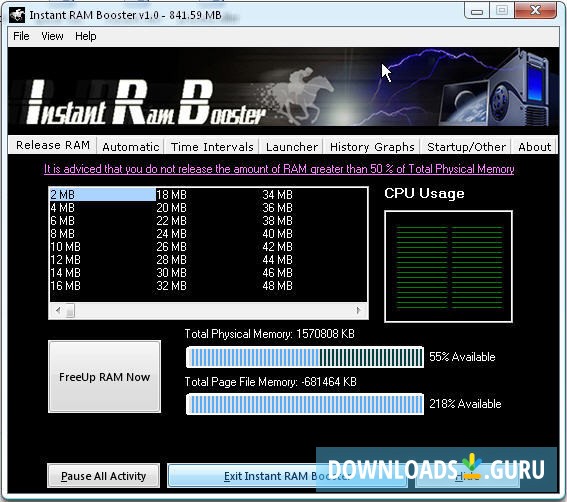The height and width of the screenshot is (502, 567).
Task: Select 32 MB in the list
Action: tap(171, 286)
